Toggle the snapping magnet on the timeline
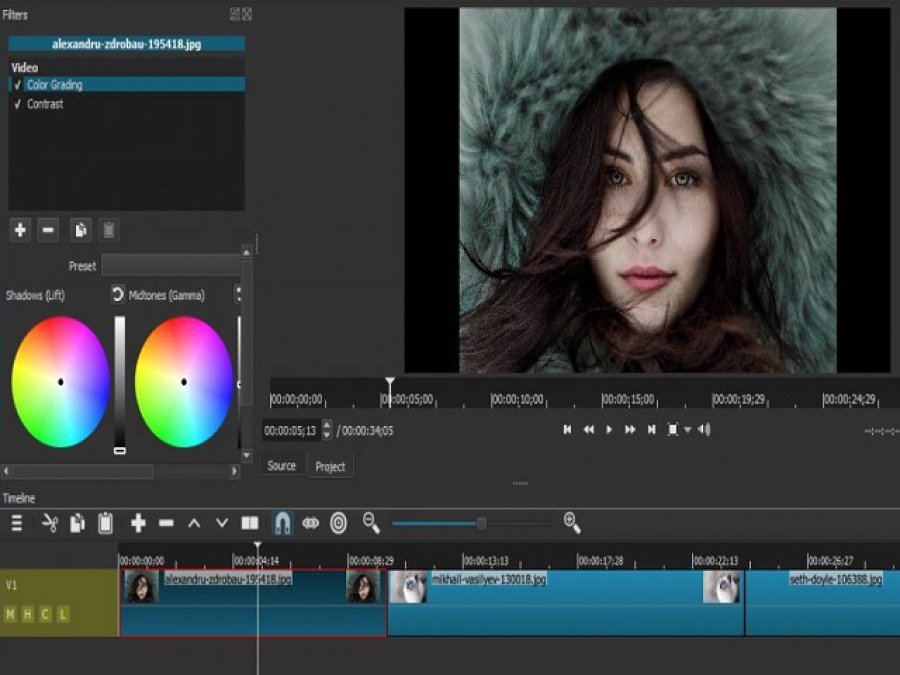 (x=283, y=522)
